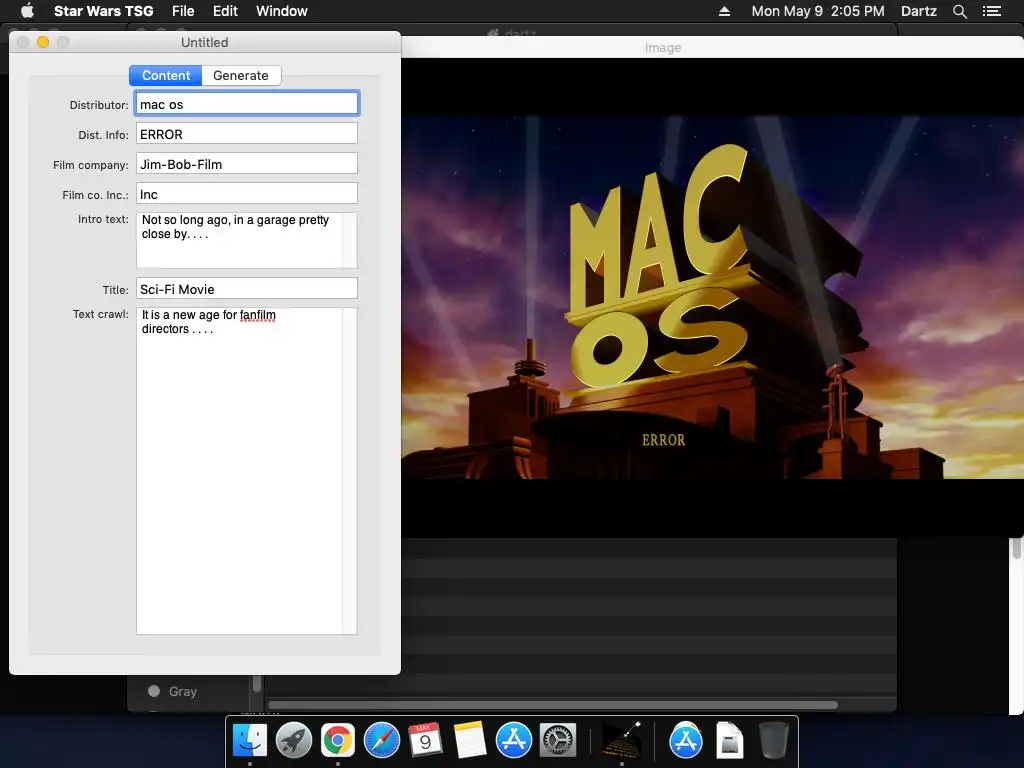1024x768 pixels.
Task: Click the Dartz user name in menu bar
Action: click(x=918, y=11)
